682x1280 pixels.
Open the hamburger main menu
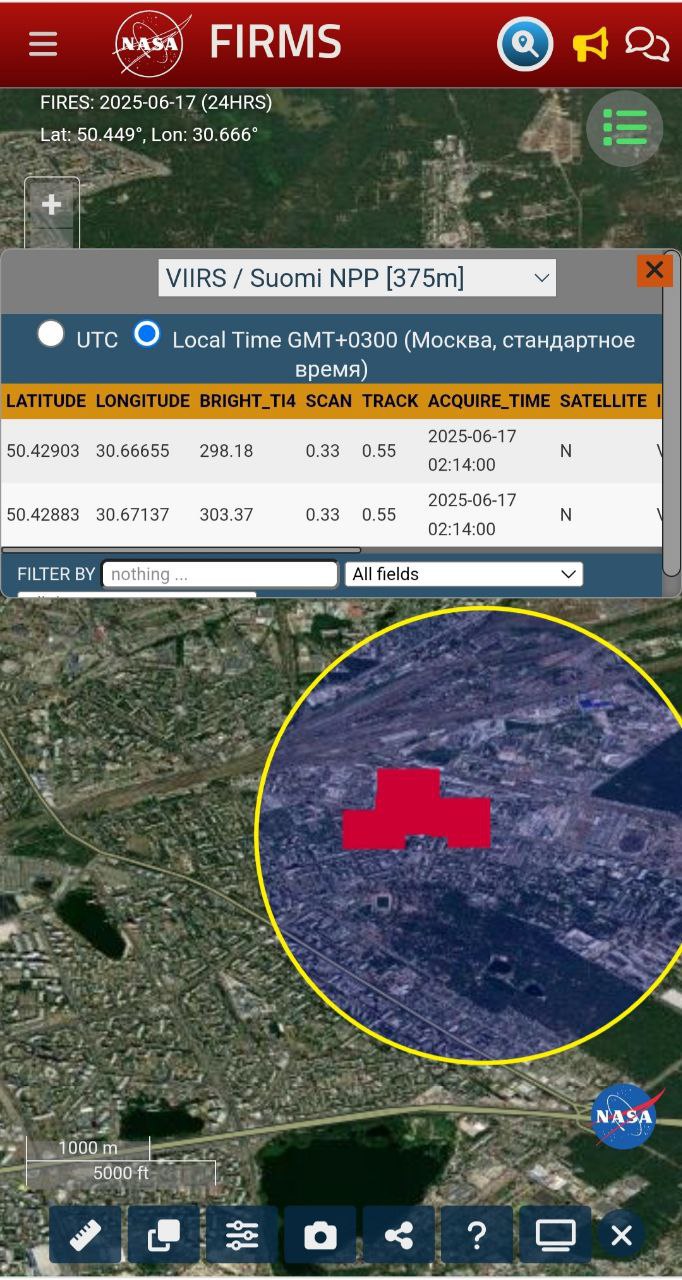coord(43,44)
